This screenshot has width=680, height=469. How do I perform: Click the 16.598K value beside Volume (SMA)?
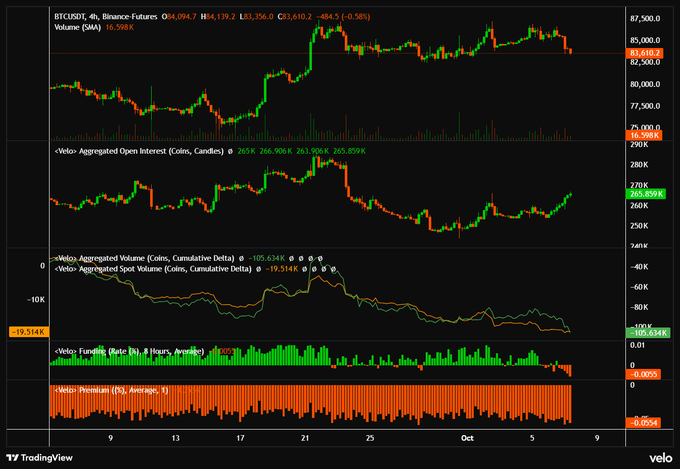pyautogui.click(x=120, y=27)
